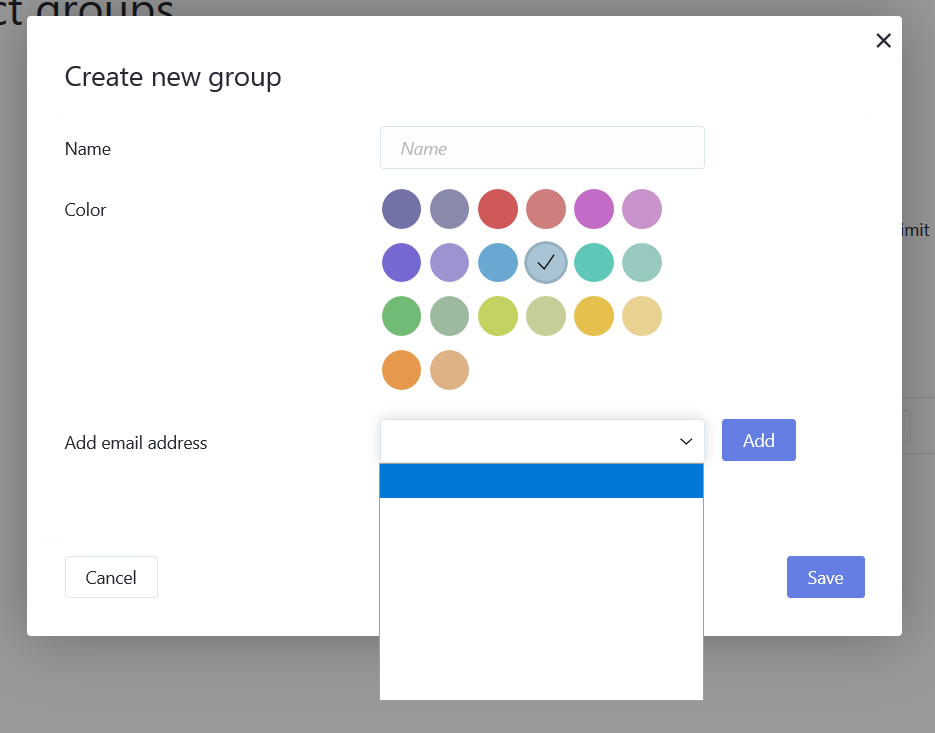Choose the violet color in row two
935x733 pixels.
click(401, 262)
